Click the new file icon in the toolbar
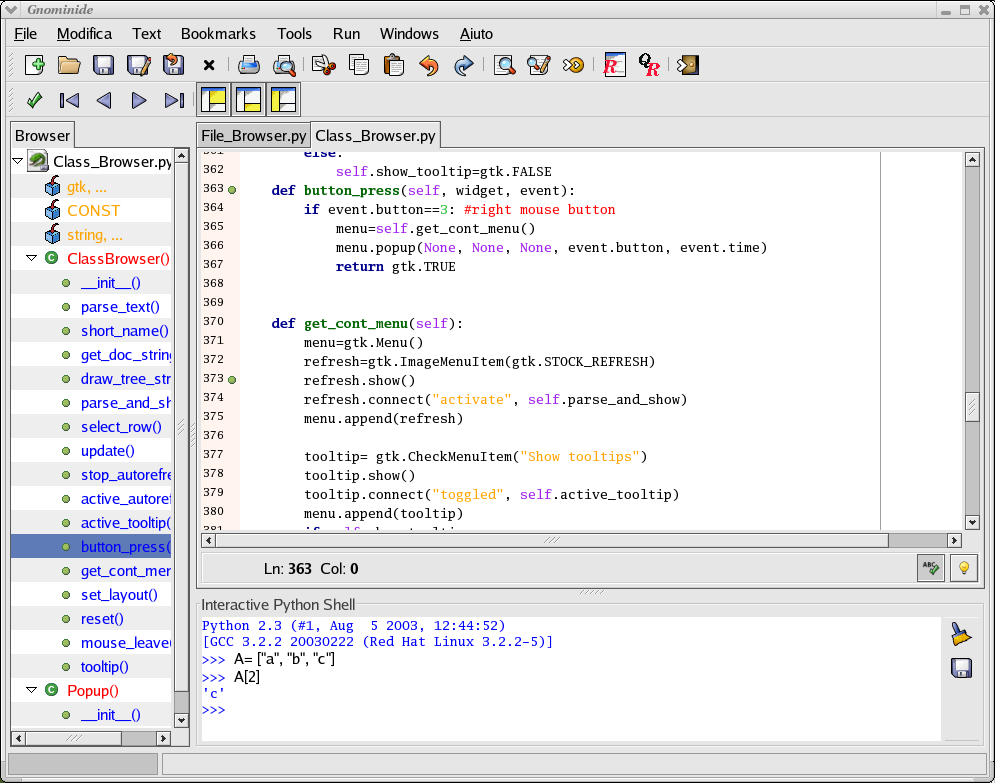This screenshot has width=995, height=783. point(35,65)
